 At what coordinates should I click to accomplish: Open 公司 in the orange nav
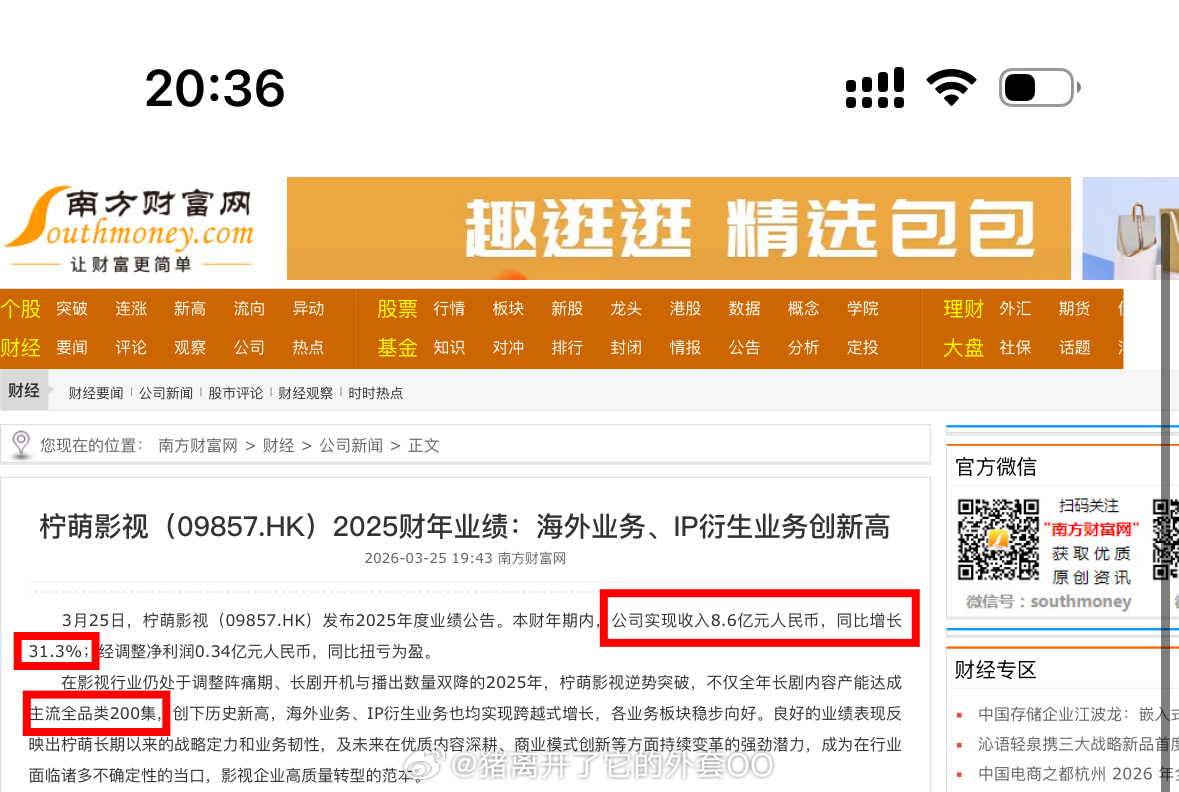pyautogui.click(x=249, y=347)
